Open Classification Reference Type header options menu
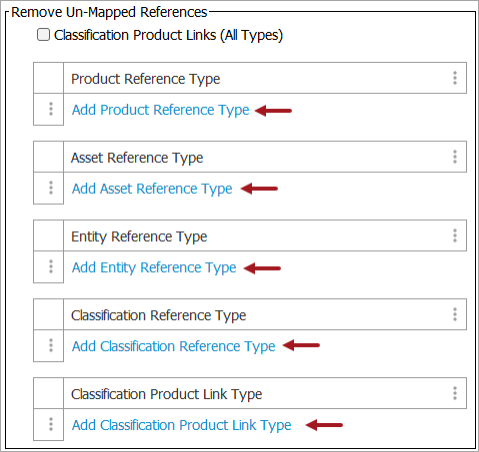The image size is (479, 452). [455, 314]
